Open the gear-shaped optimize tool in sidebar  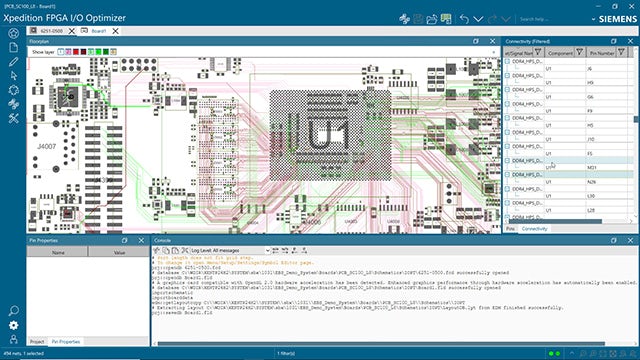[x=13, y=90]
